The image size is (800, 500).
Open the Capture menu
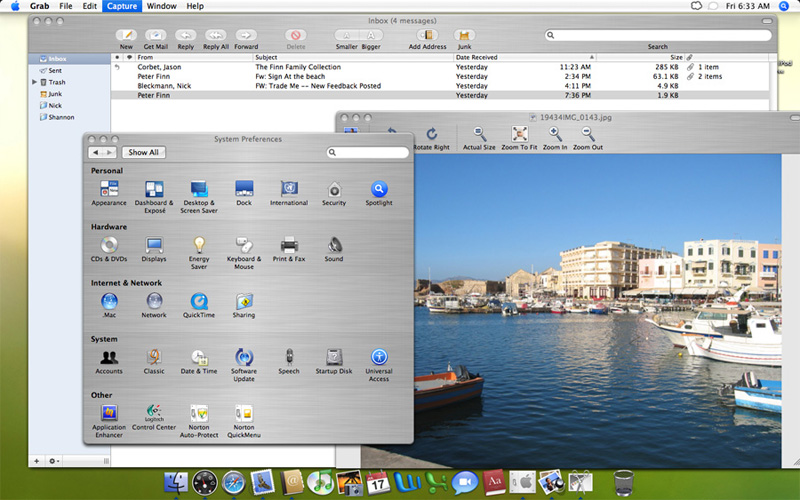pos(121,6)
